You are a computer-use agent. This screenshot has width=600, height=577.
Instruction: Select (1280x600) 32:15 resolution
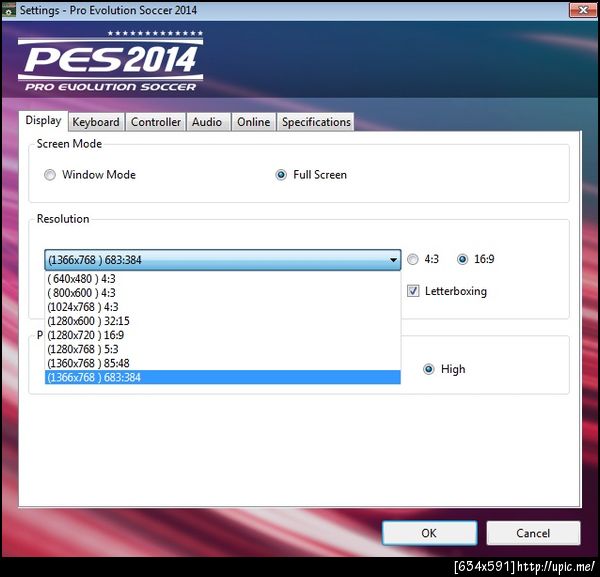click(x=223, y=321)
